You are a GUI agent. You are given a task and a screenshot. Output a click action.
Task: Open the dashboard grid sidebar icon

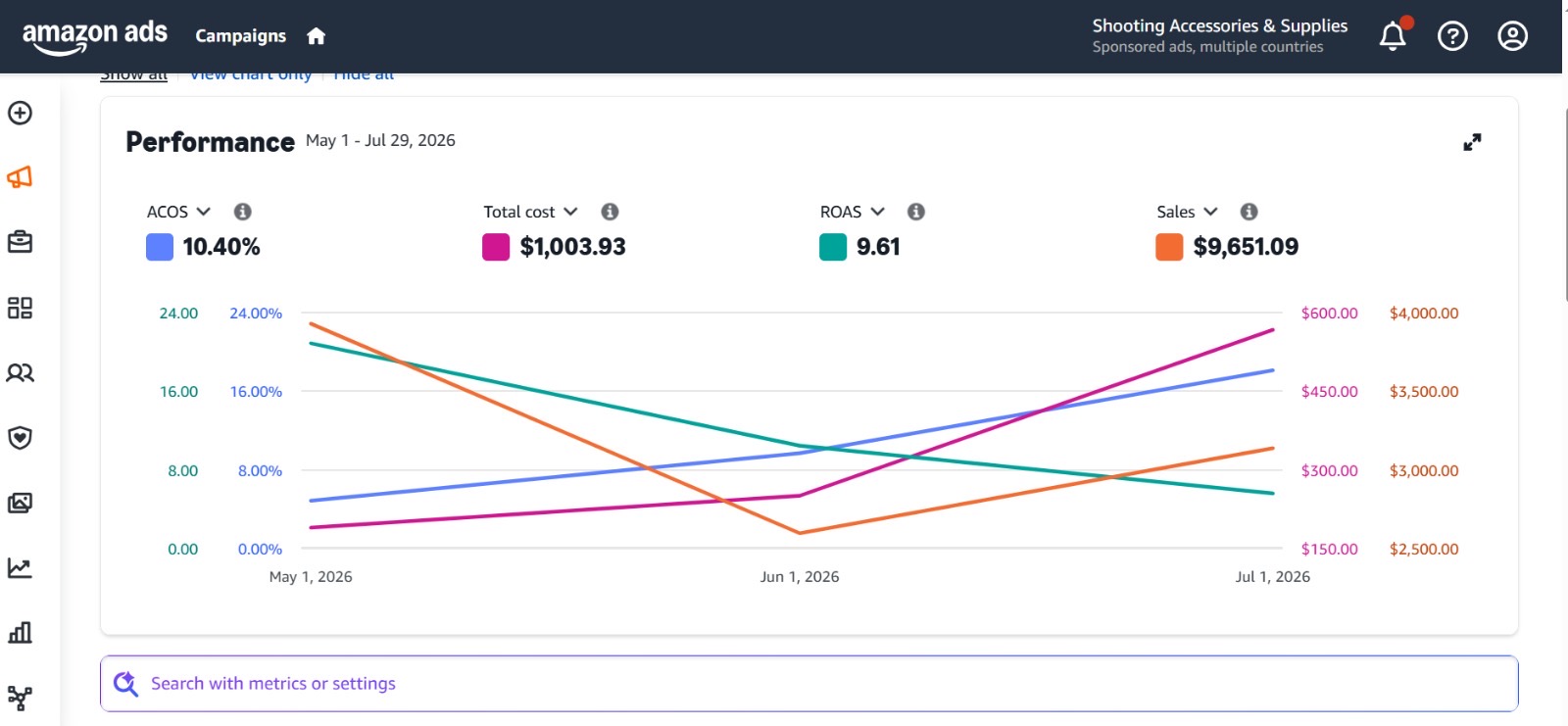point(20,308)
